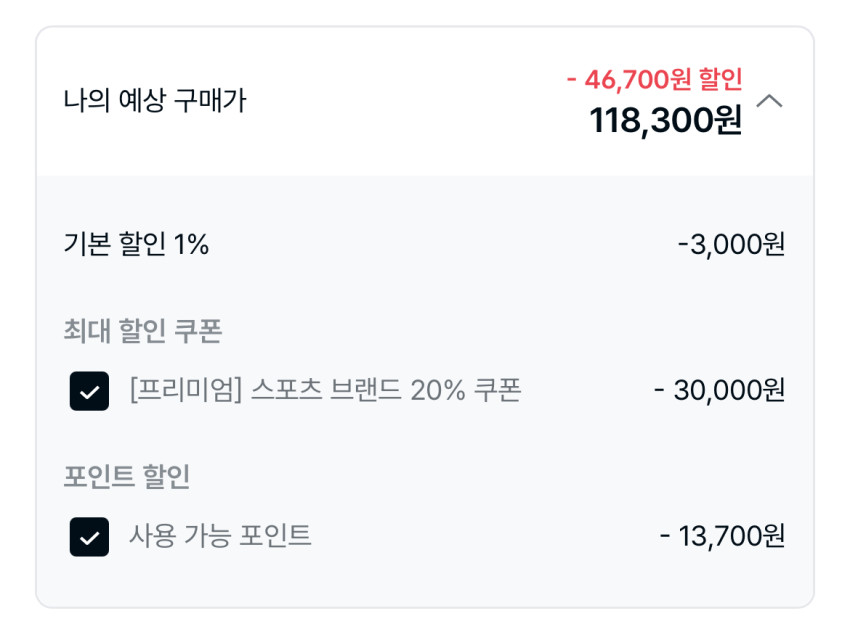
Task: Collapse the 나의 예상 구매가 chevron arrow
Action: tap(771, 102)
